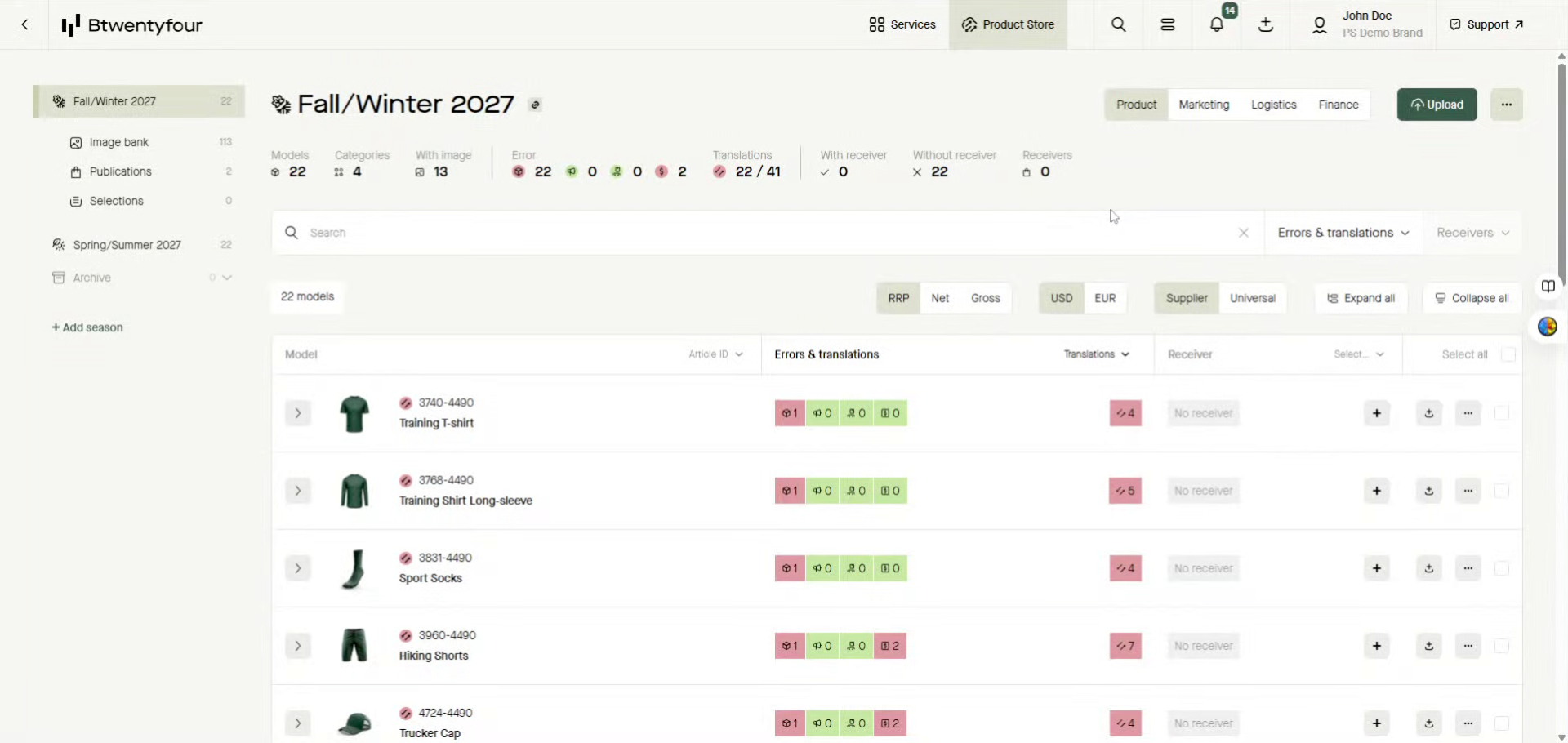Export the Training Shirt Long-sleeve row
The width and height of the screenshot is (1568, 743).
[x=1429, y=491]
